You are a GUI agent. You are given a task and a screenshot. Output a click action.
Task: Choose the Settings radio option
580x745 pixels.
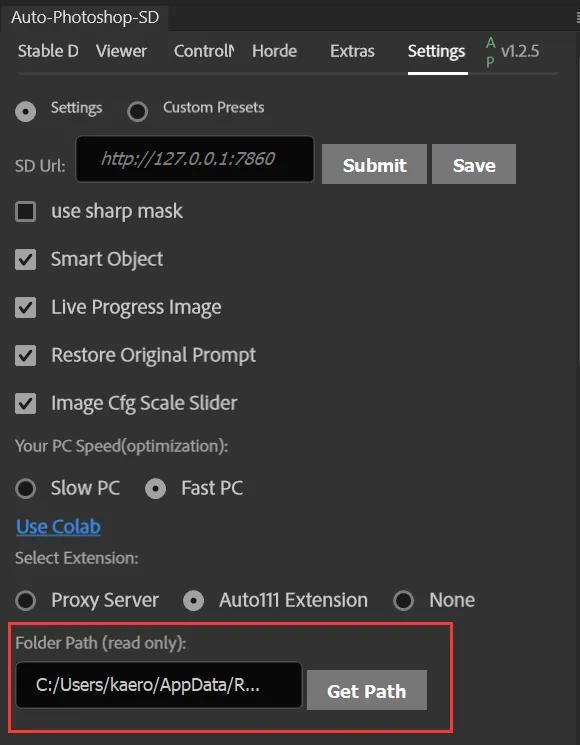coord(26,112)
